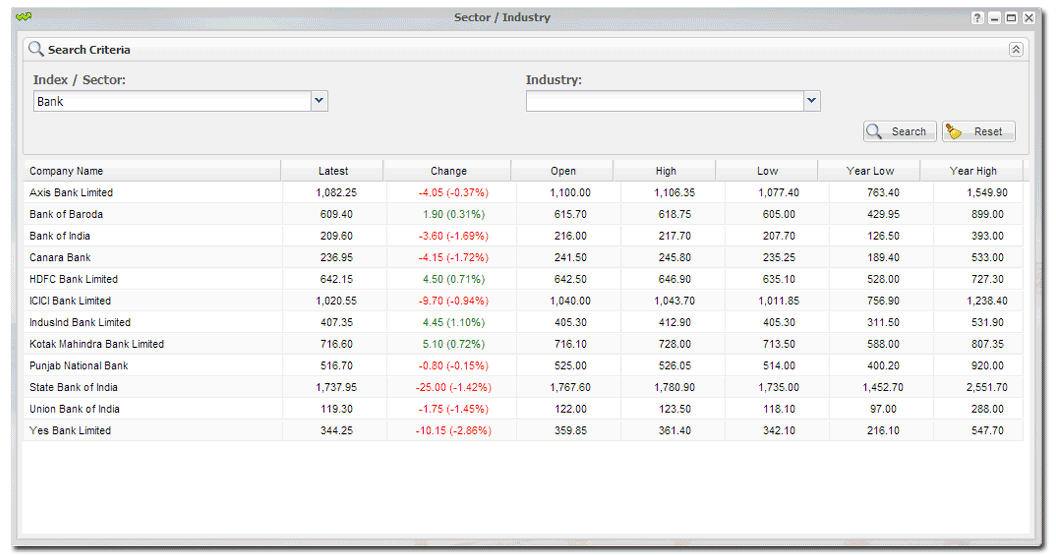
Task: Select IndusInd Bank Limited company name
Action: [x=80, y=322]
